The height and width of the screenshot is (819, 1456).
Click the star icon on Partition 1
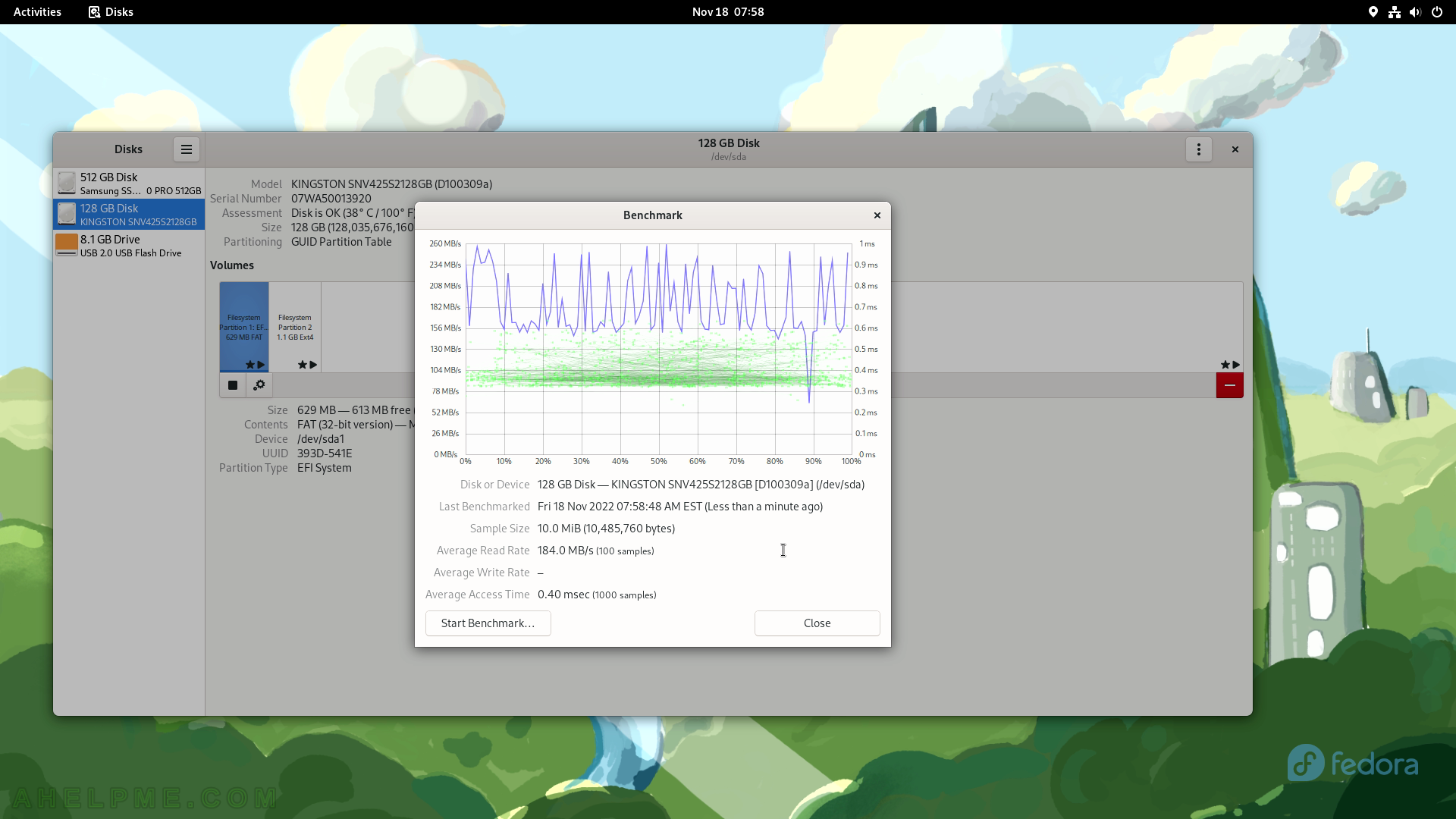point(249,365)
